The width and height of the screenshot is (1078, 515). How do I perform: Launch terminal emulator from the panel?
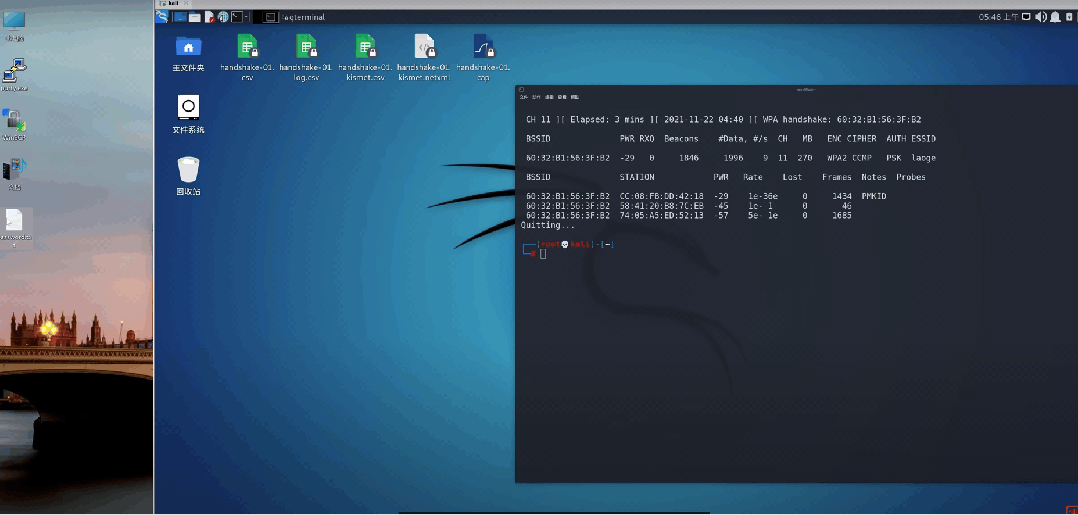point(236,17)
